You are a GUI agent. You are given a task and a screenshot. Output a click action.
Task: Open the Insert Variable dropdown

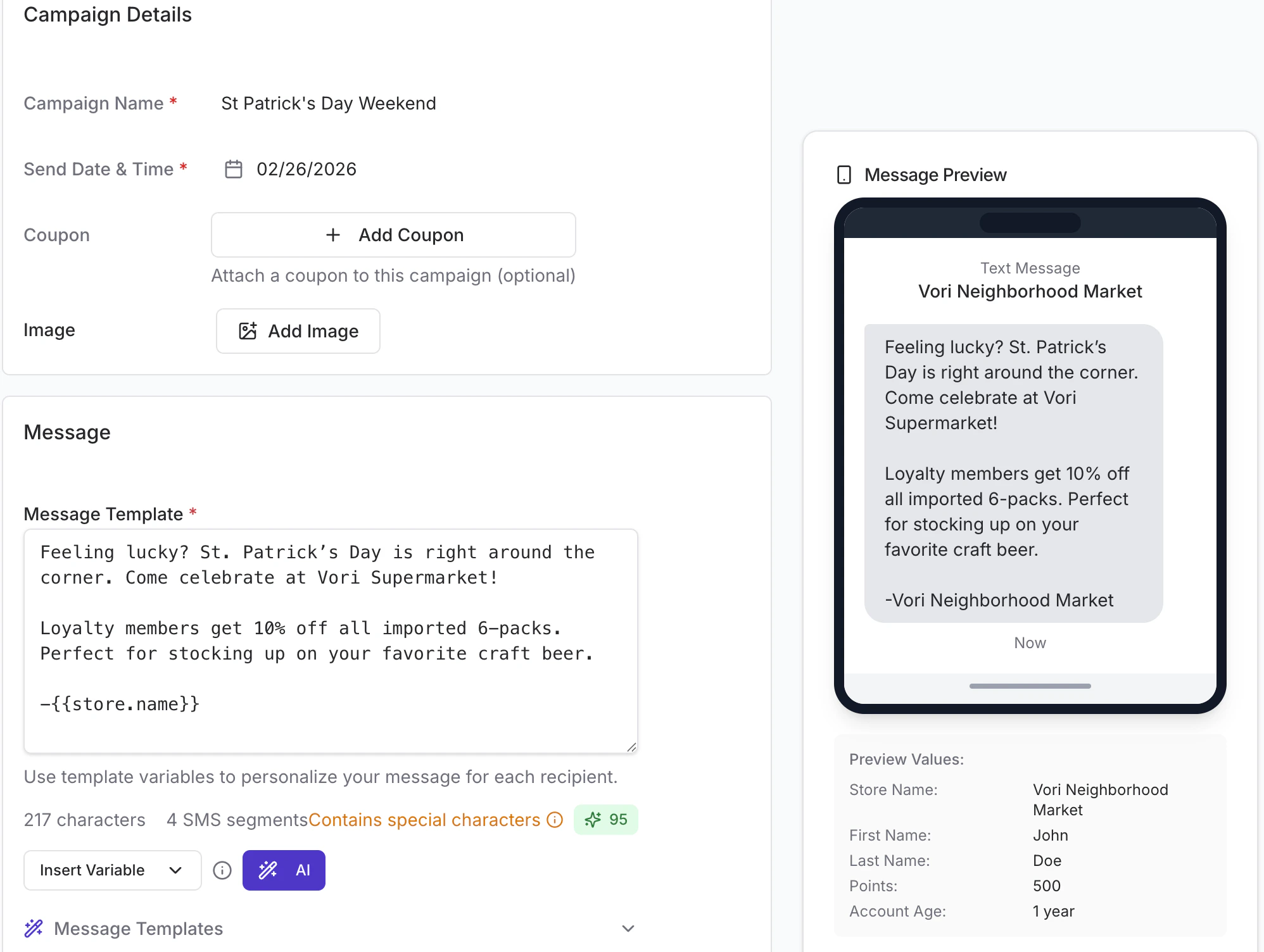112,870
